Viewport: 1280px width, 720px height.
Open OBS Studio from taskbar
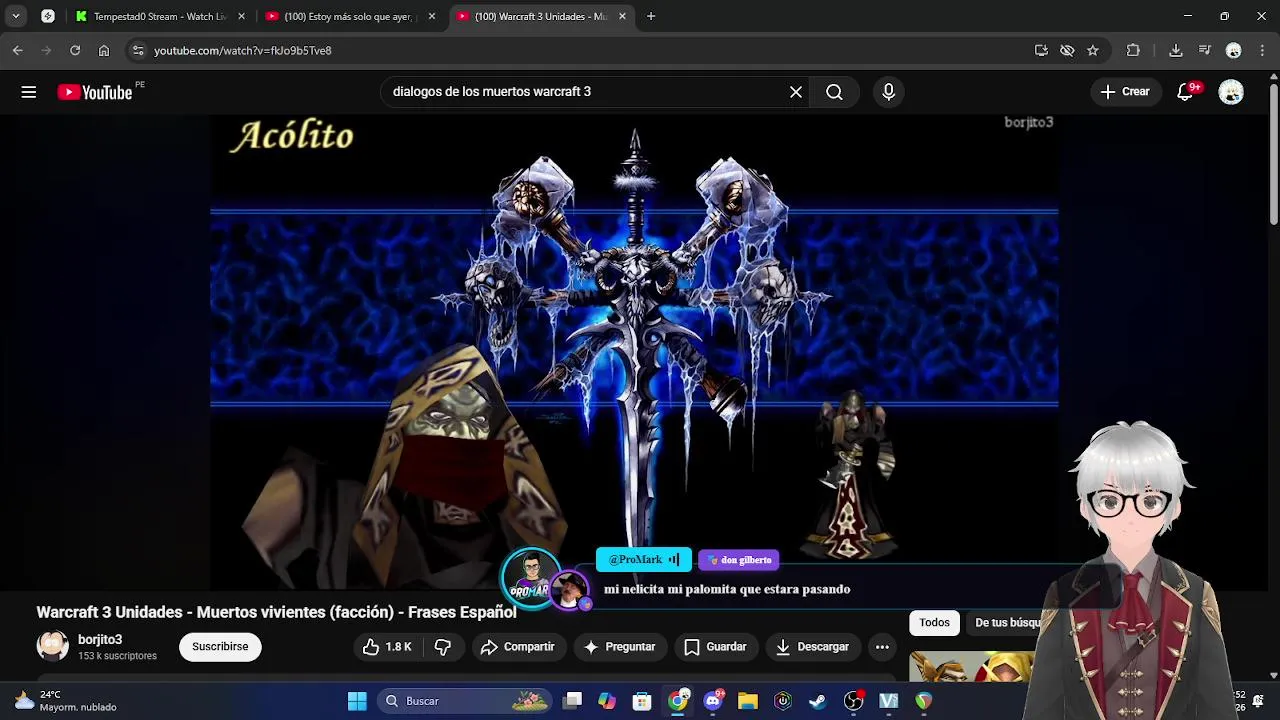(853, 701)
